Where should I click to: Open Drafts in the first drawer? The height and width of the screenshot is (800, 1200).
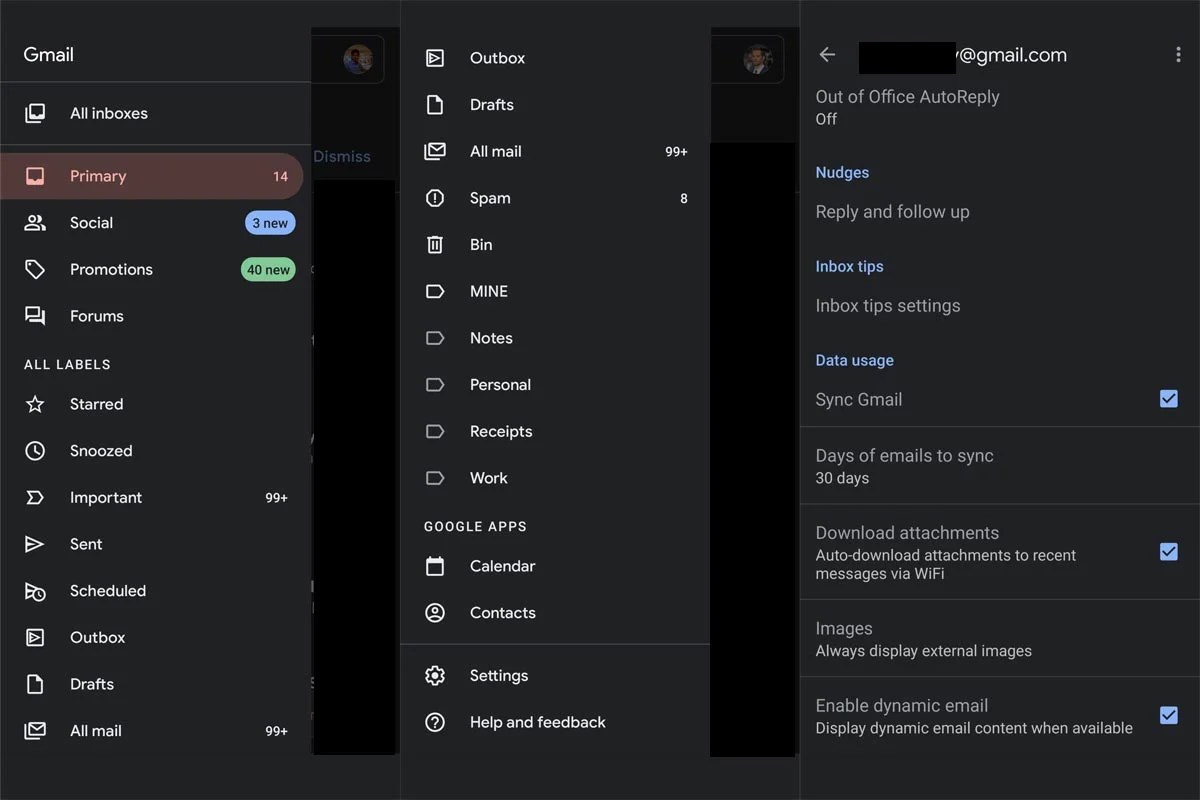click(155, 684)
